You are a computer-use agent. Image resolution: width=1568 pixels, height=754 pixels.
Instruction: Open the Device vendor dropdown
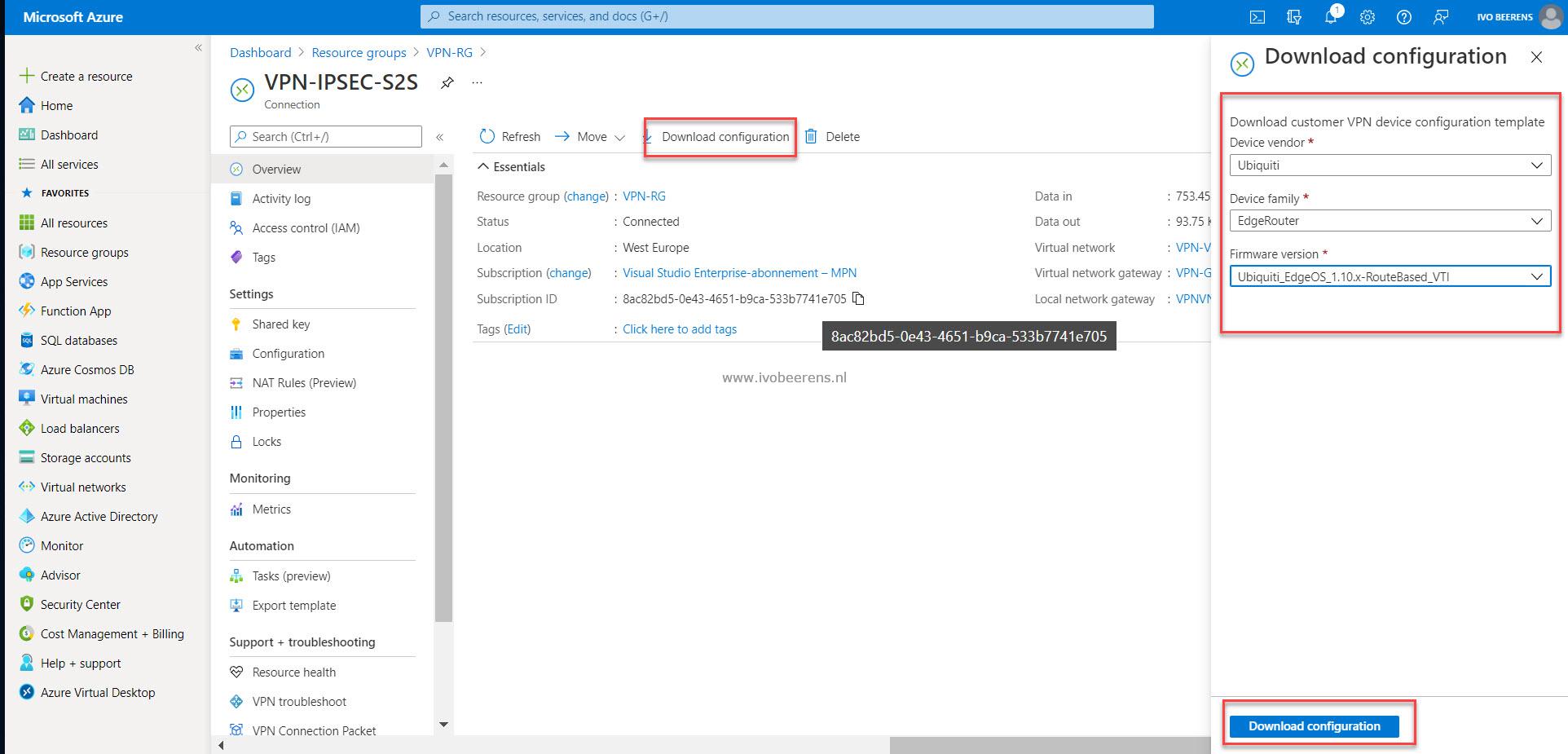pos(1390,165)
